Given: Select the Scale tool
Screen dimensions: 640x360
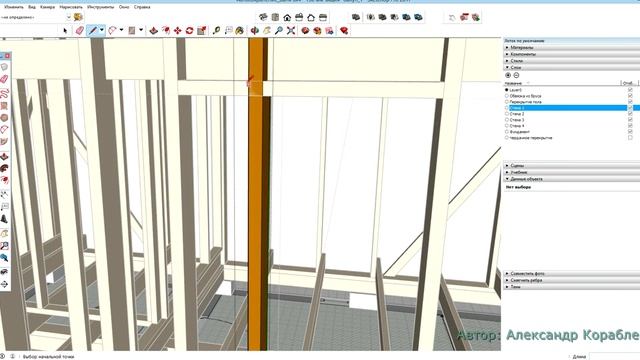Looking at the screenshot, I should 202,31.
